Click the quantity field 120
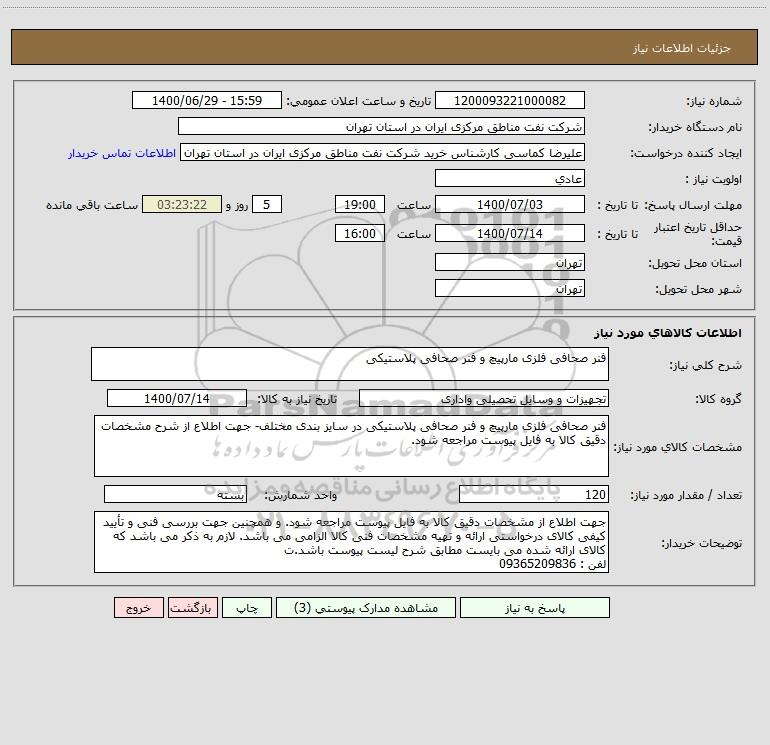Screen dimensions: 770x745 [x=534, y=495]
